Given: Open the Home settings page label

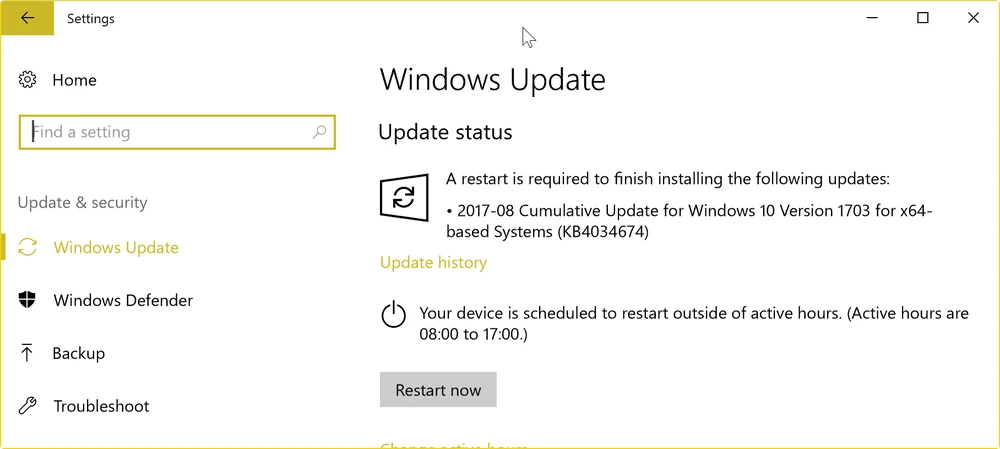Looking at the screenshot, I should (75, 80).
